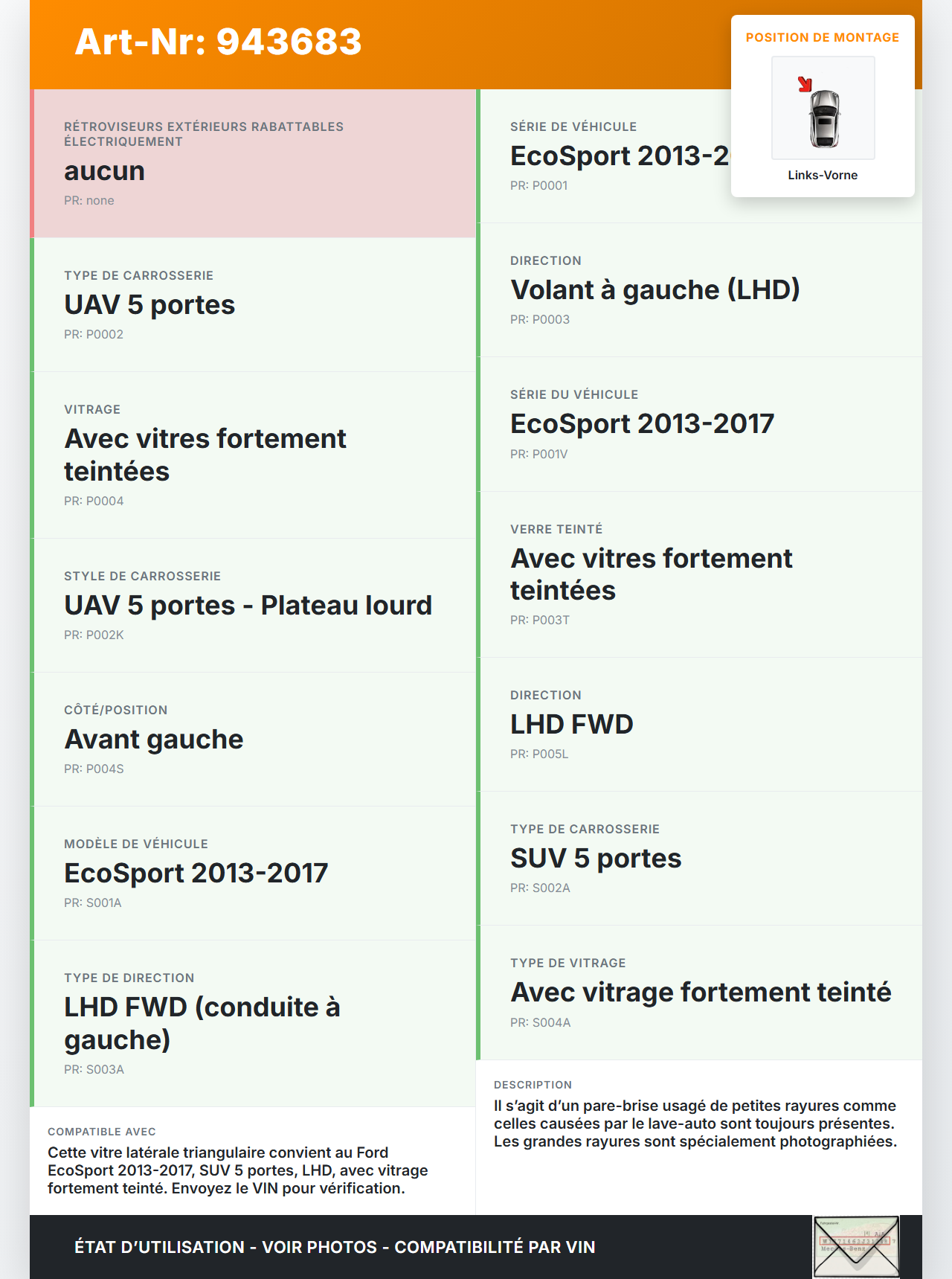Click the 'UAV 5 portes' body type card
This screenshot has height=1279, width=952.
coord(254,305)
